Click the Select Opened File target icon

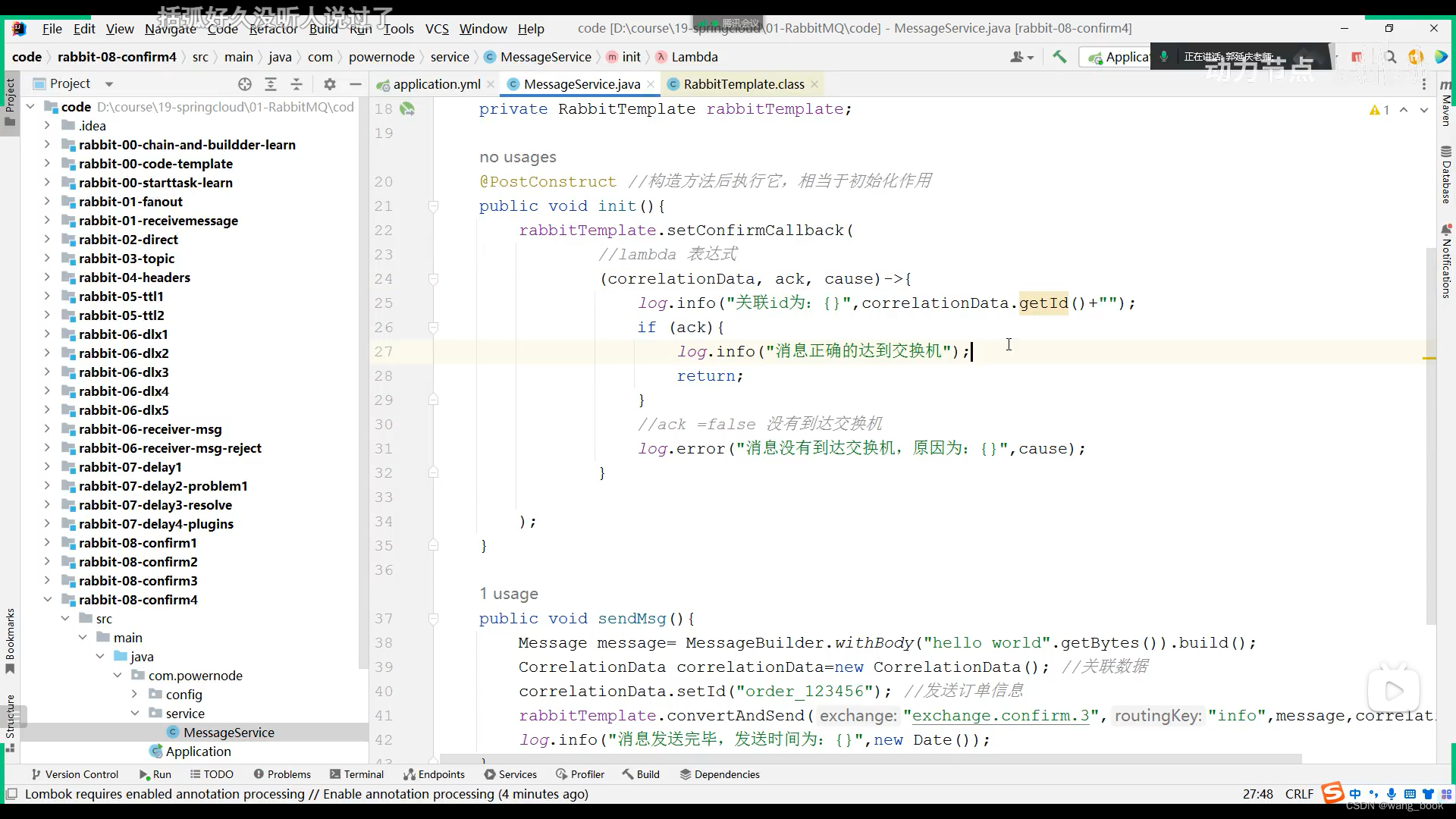click(244, 84)
